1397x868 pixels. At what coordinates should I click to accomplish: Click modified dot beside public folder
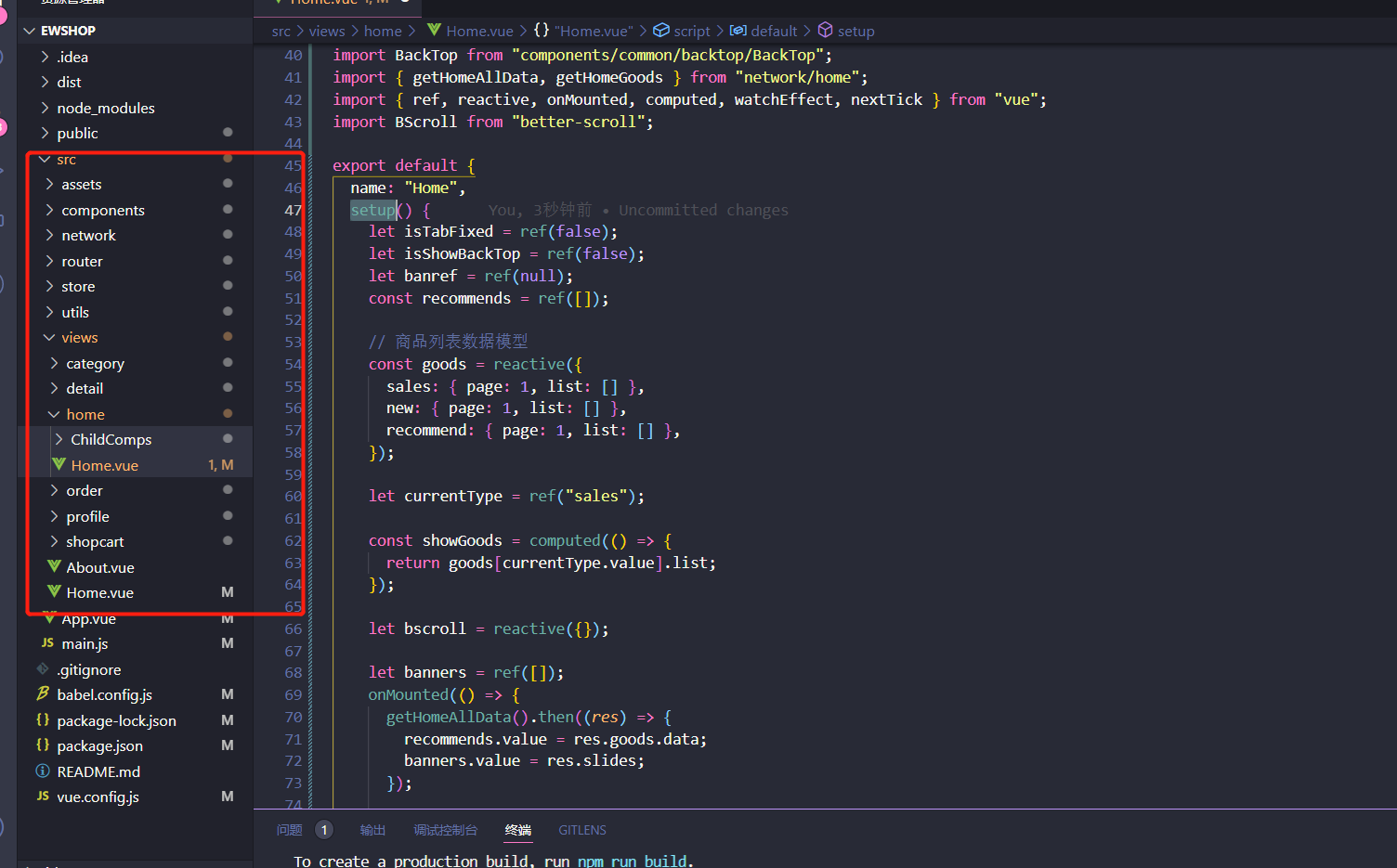click(228, 133)
